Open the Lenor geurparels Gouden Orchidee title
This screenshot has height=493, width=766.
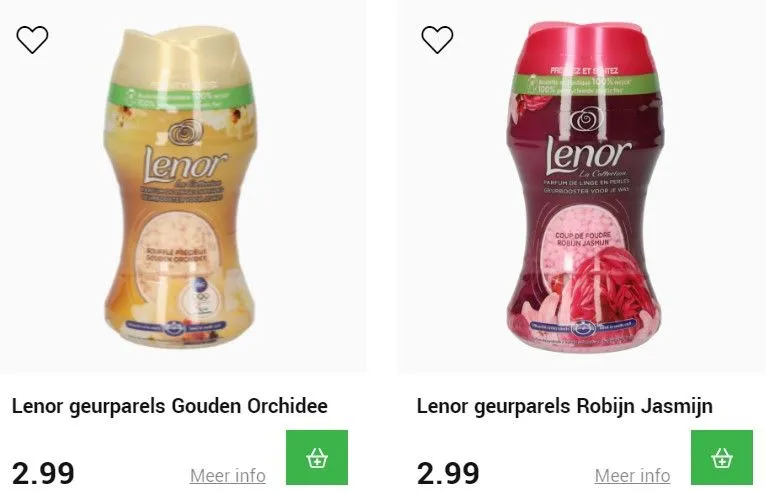pyautogui.click(x=170, y=406)
